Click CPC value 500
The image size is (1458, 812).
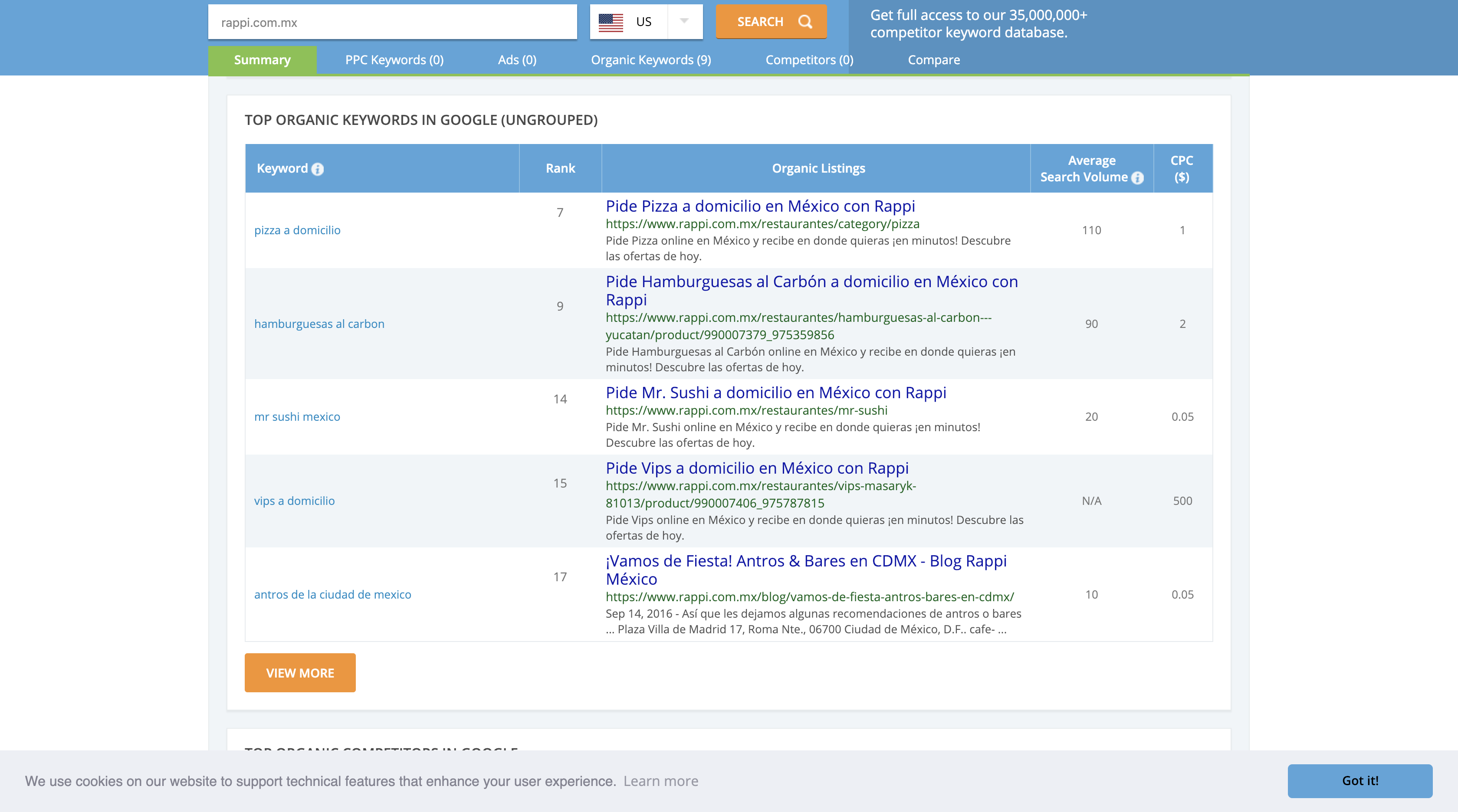pyautogui.click(x=1182, y=501)
